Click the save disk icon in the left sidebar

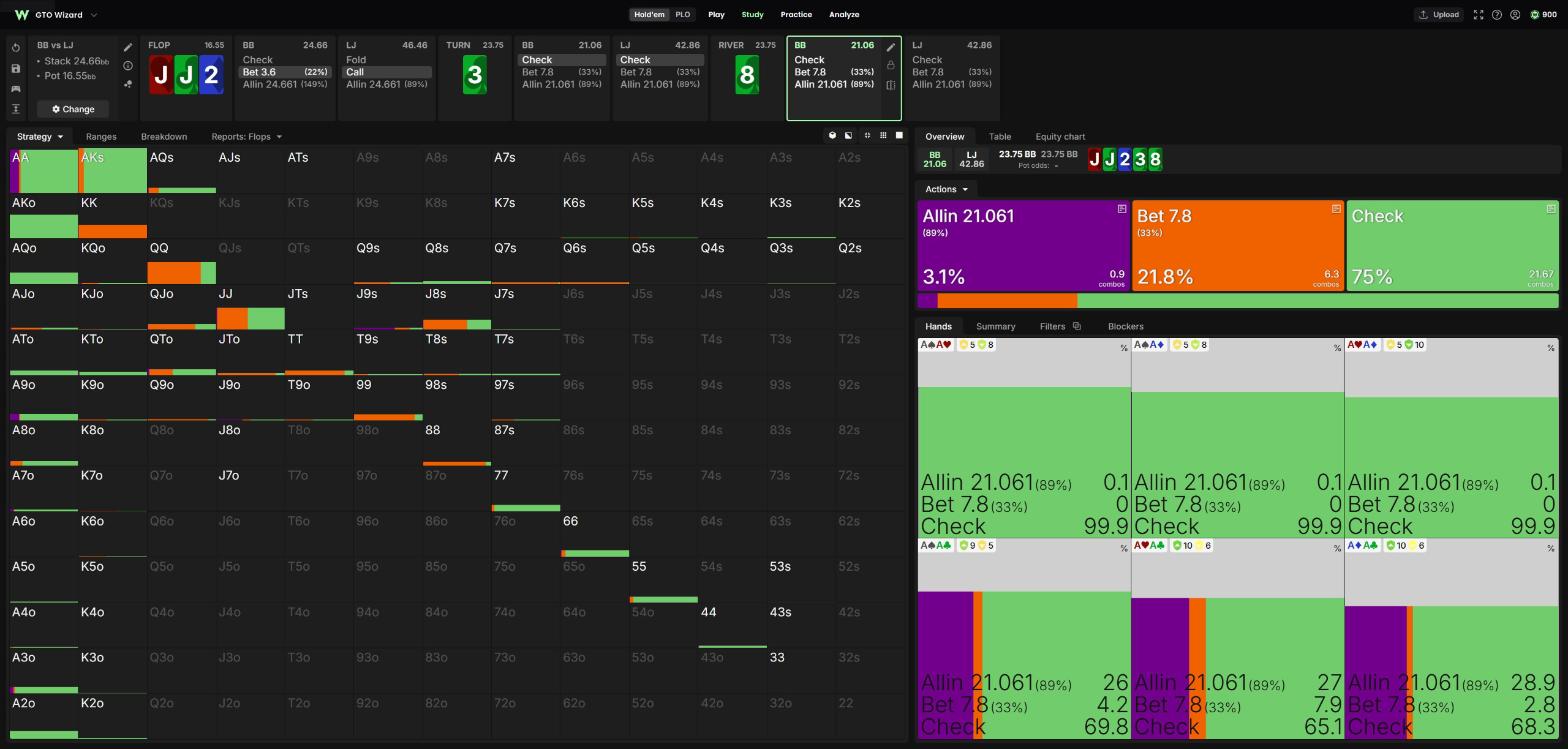pyautogui.click(x=16, y=68)
